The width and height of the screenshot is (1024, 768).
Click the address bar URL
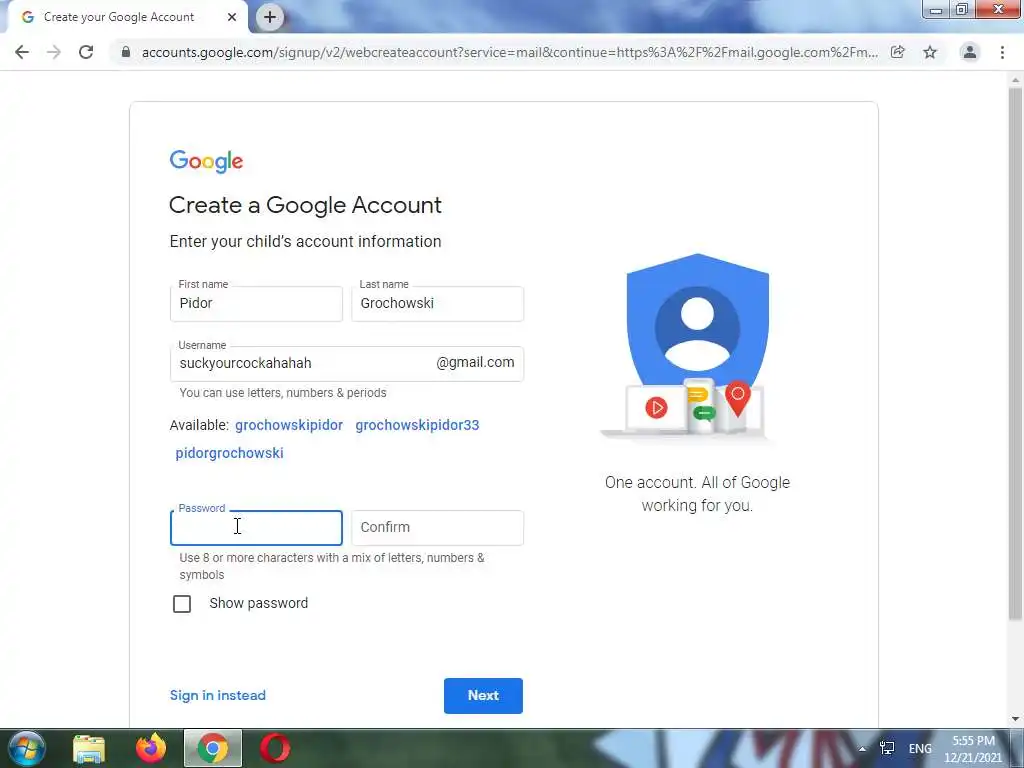pyautogui.click(x=509, y=52)
